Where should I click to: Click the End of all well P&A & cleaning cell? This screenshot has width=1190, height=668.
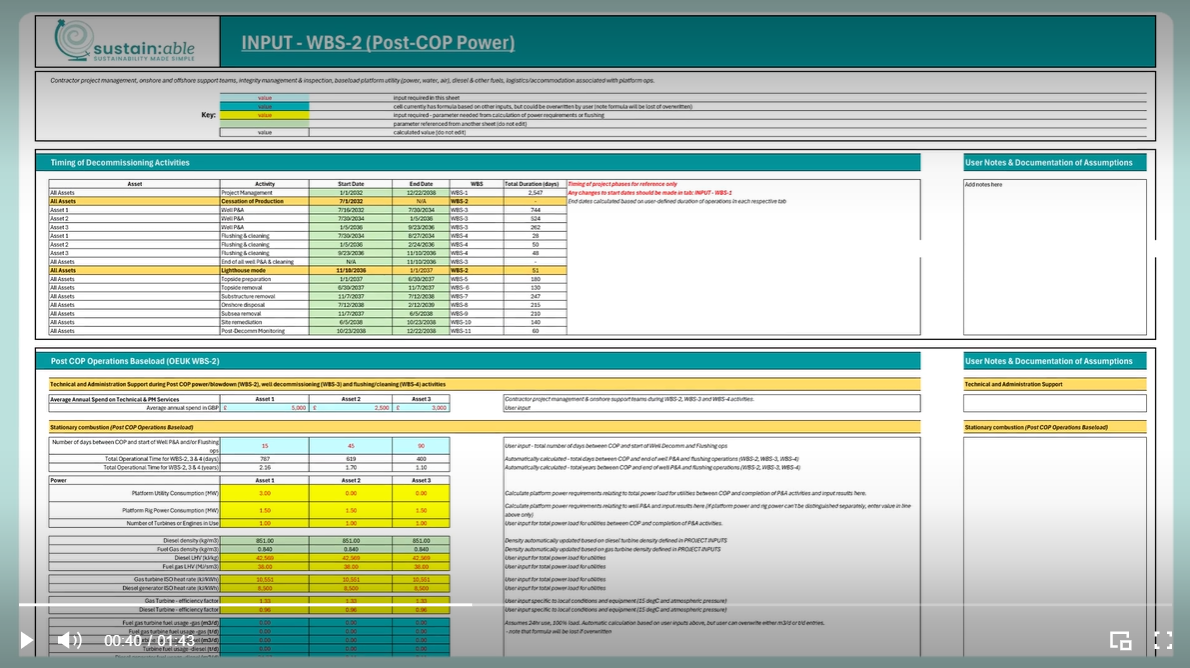point(264,262)
